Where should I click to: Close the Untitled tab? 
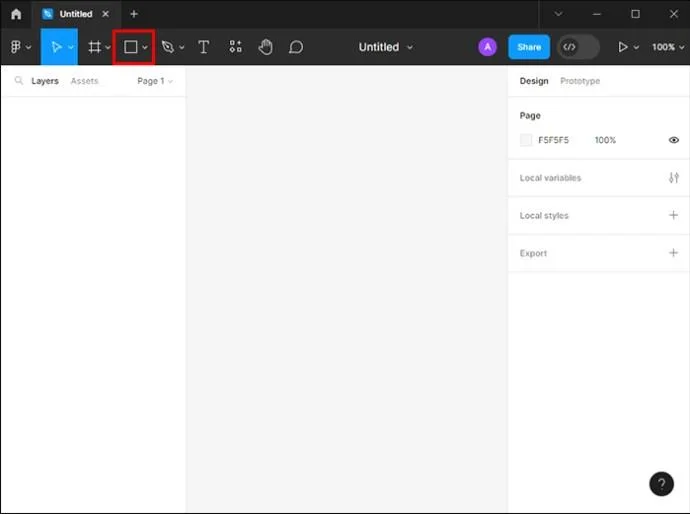106,14
